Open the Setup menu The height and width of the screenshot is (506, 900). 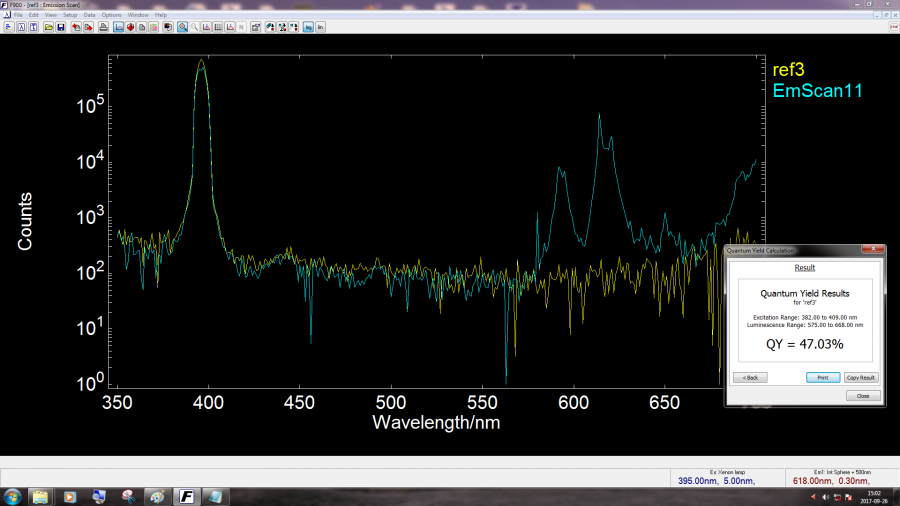coord(70,15)
